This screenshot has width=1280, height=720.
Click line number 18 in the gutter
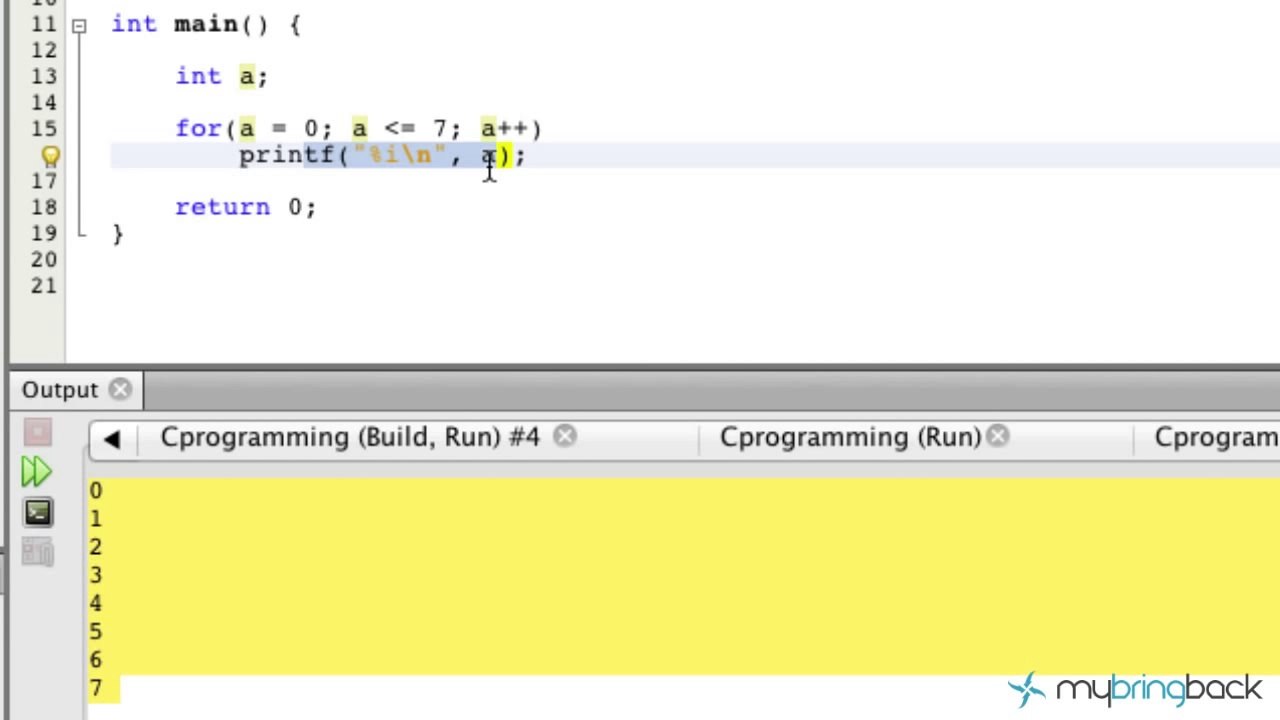pyautogui.click(x=43, y=207)
